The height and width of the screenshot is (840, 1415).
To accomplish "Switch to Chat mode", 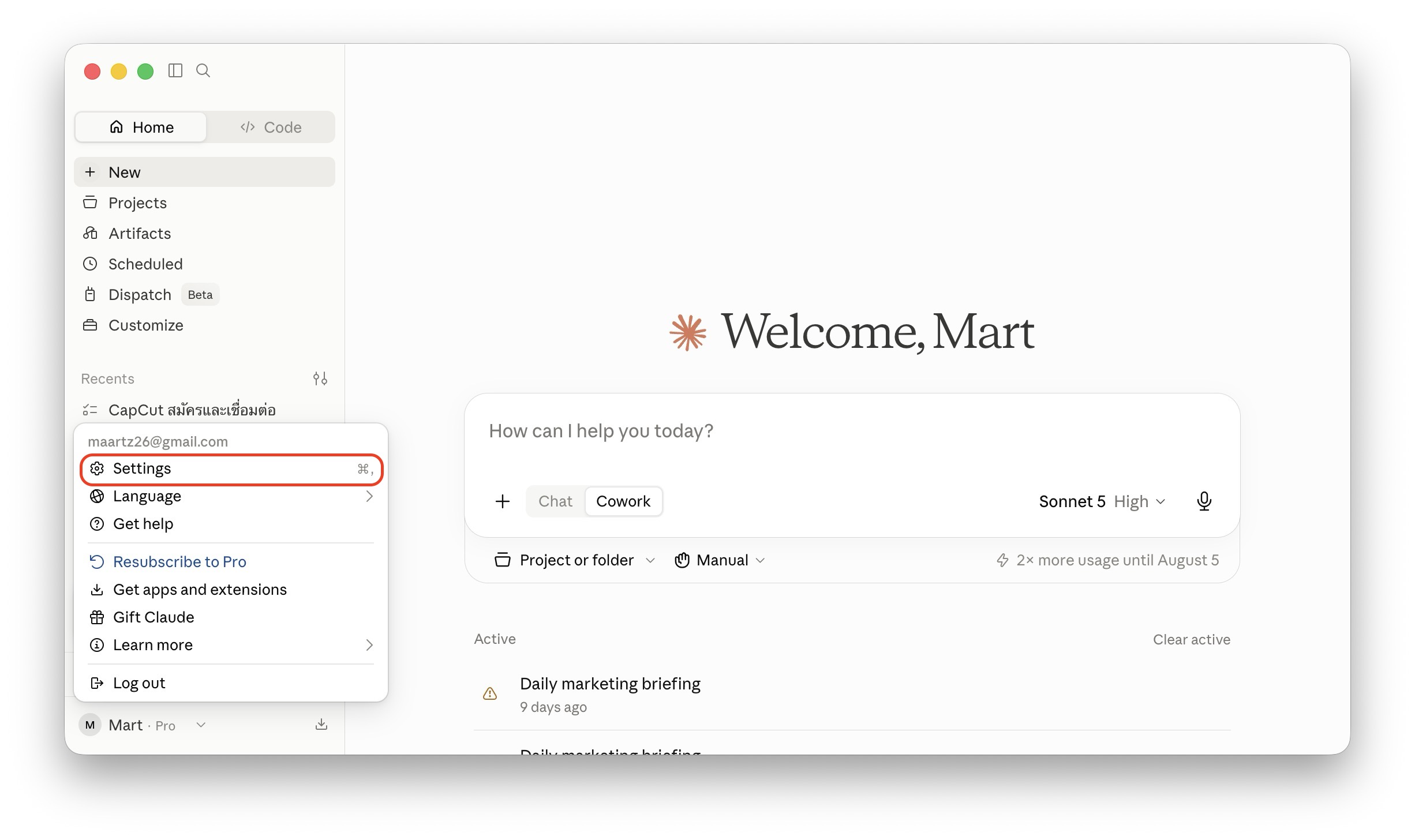I will coord(555,501).
